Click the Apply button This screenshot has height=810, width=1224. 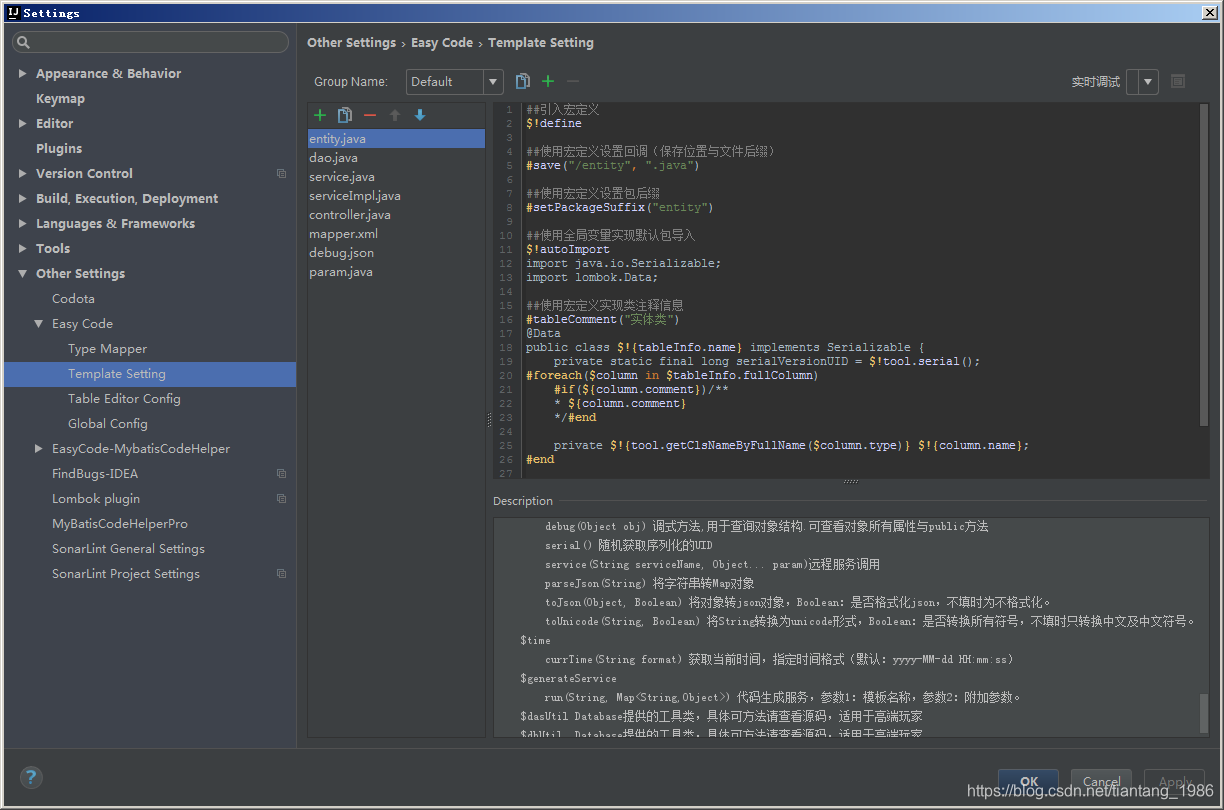point(1175,782)
